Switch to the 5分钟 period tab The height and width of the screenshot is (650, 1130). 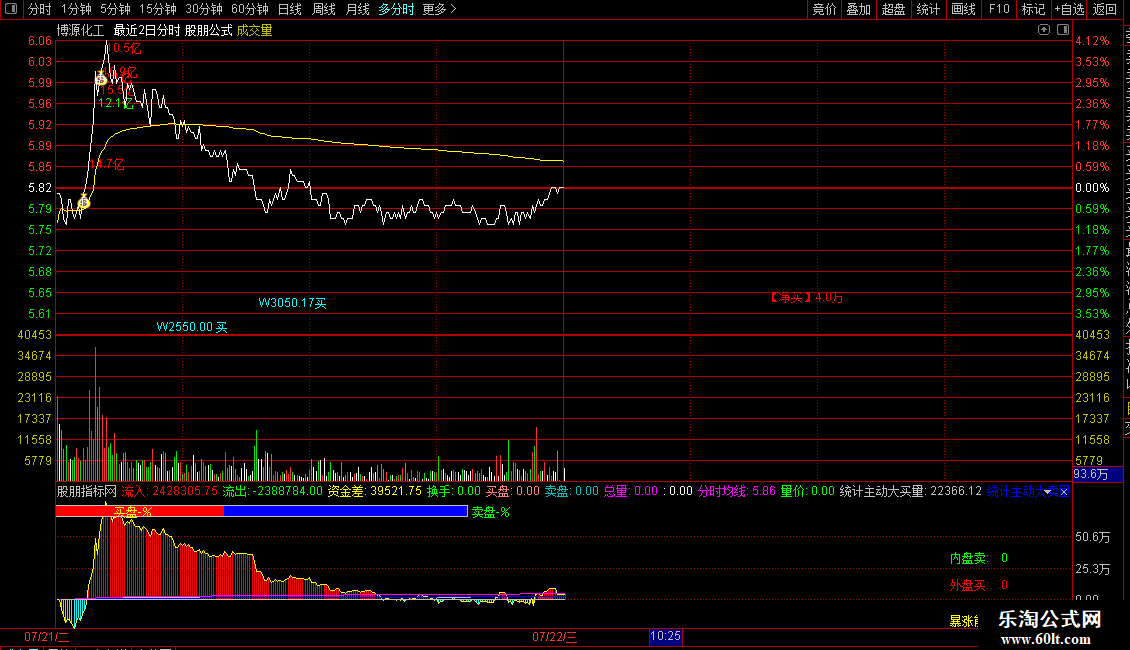115,9
